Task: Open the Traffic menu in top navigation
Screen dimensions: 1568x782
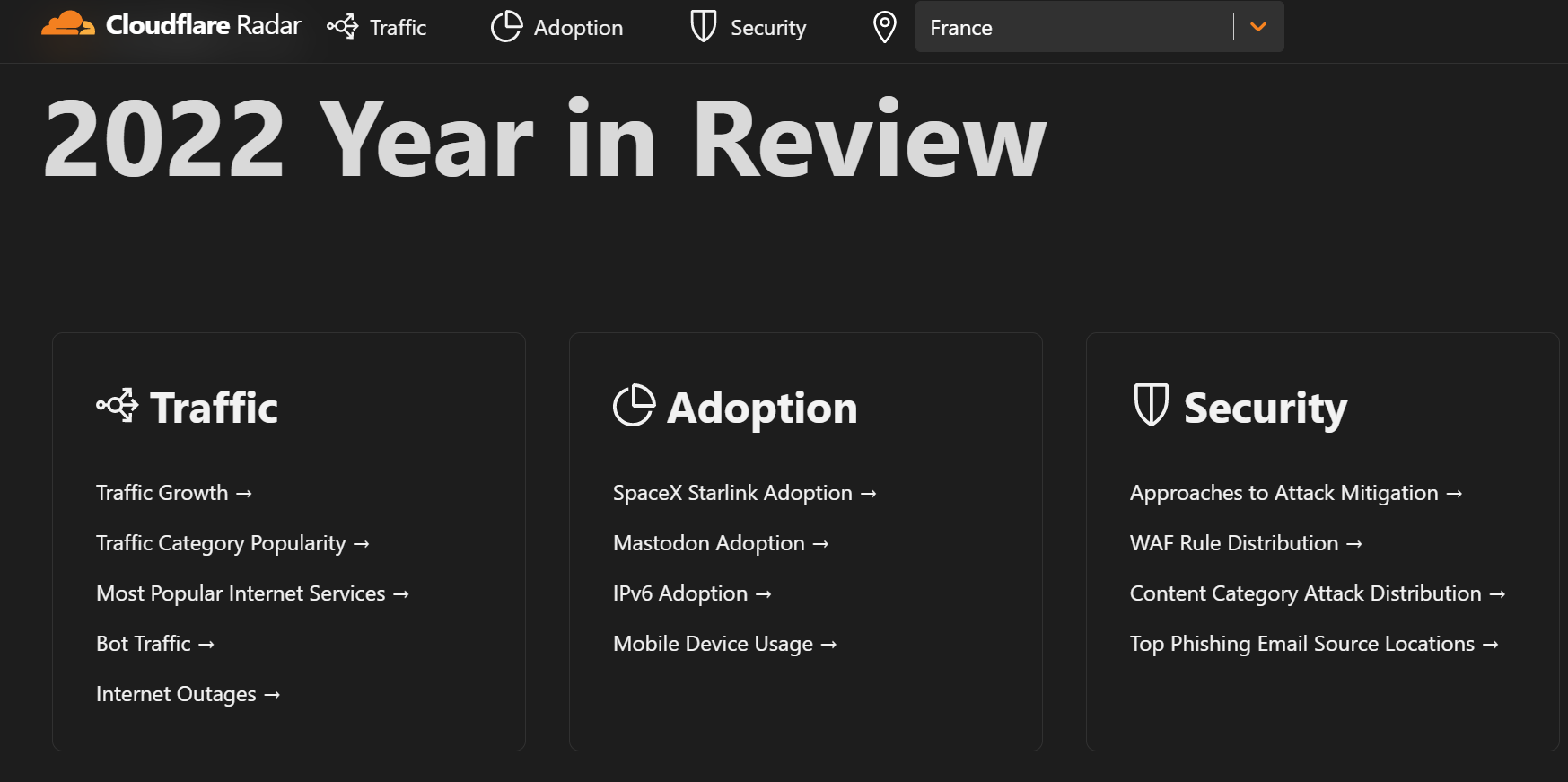Action: [x=398, y=28]
